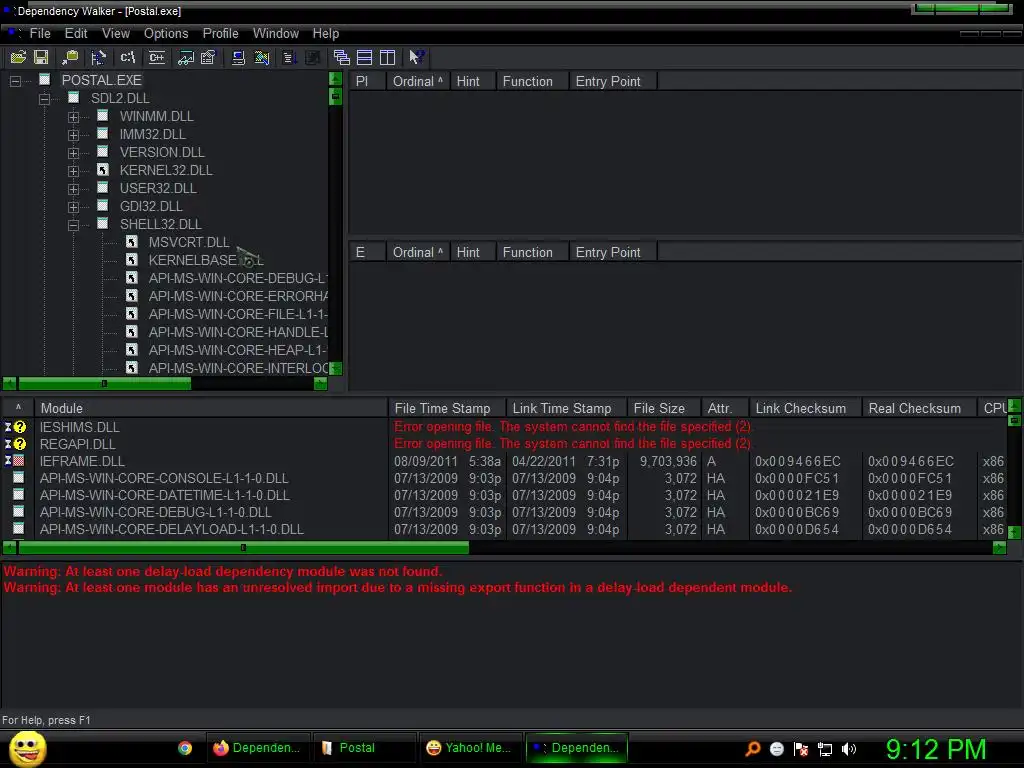Open the smiley Start button

(28, 748)
